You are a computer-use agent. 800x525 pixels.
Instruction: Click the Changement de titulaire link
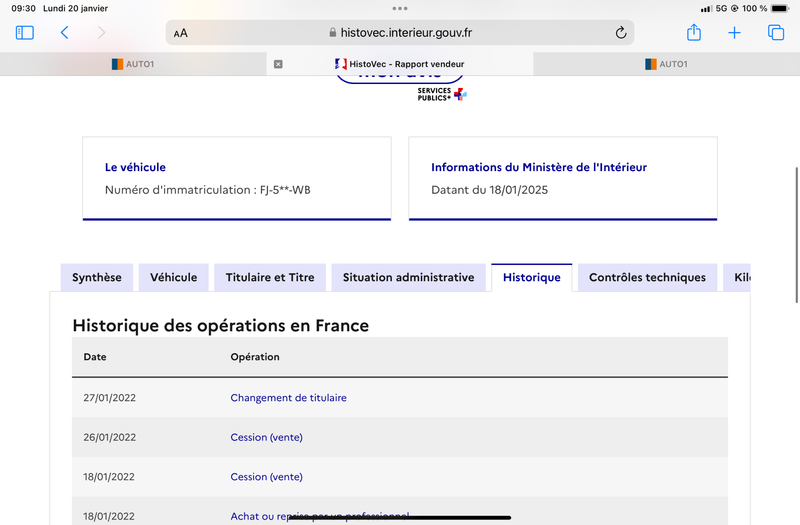[288, 398]
